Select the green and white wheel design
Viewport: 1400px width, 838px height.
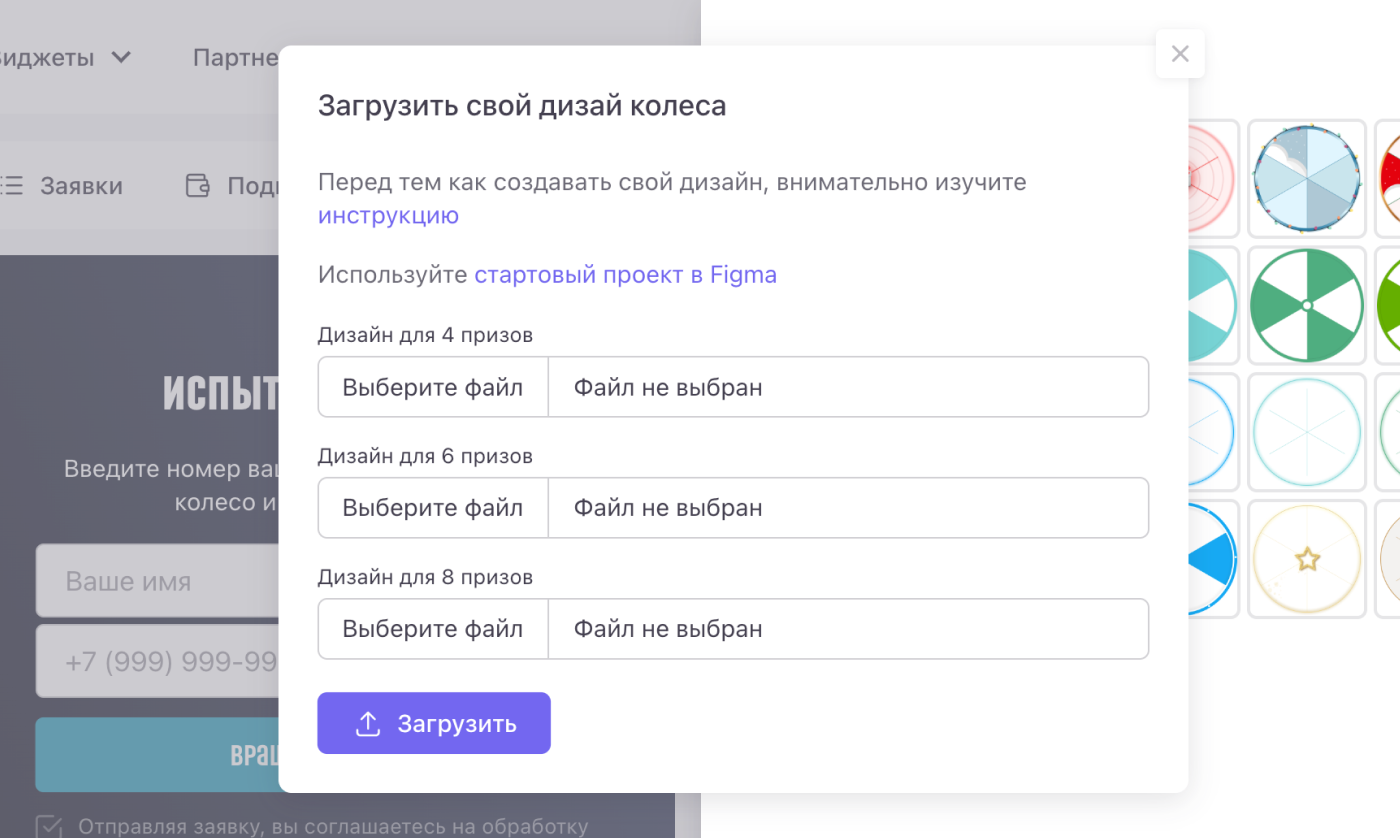tap(1307, 305)
